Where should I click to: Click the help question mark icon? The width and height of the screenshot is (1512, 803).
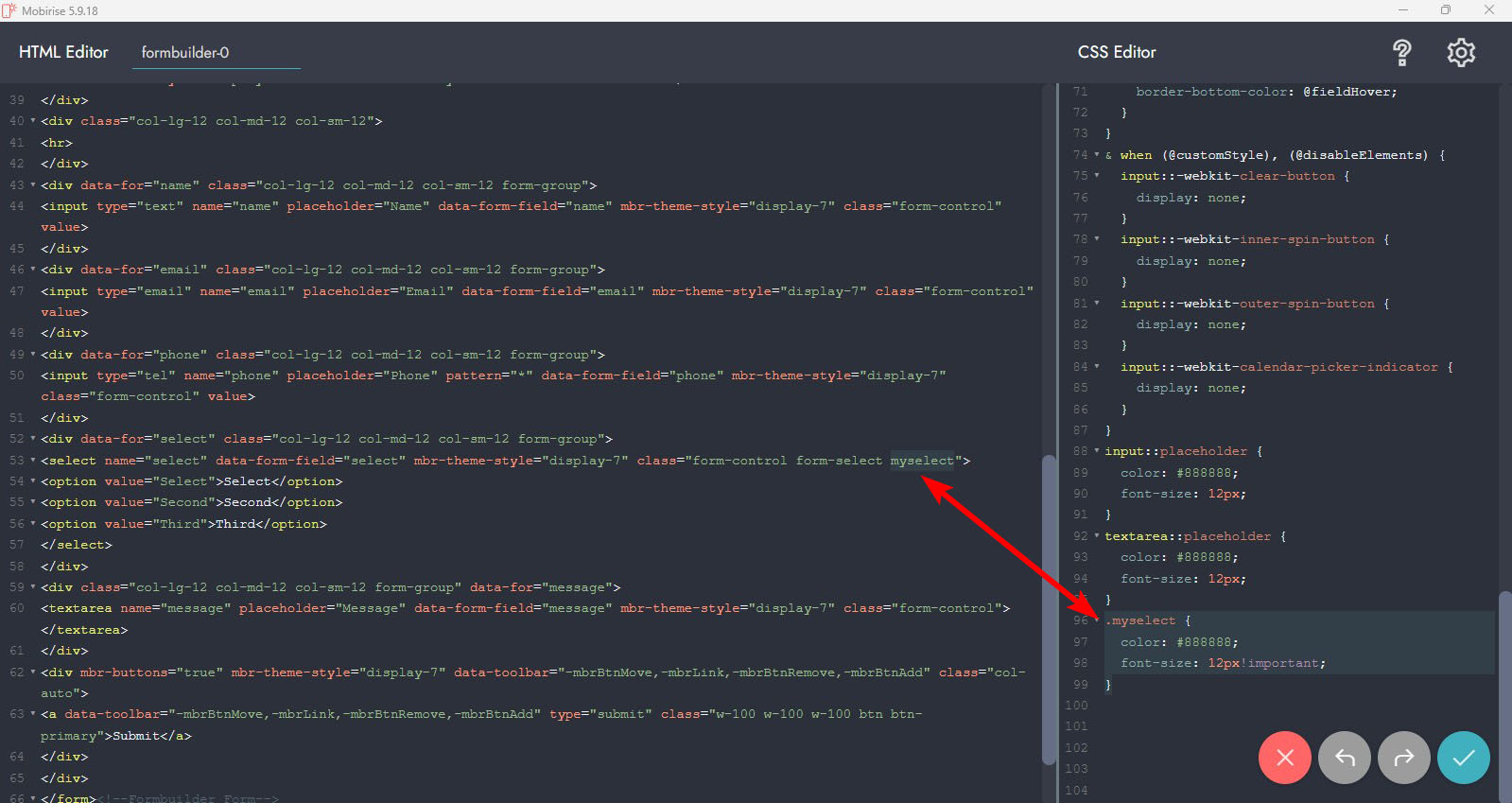(x=1401, y=53)
